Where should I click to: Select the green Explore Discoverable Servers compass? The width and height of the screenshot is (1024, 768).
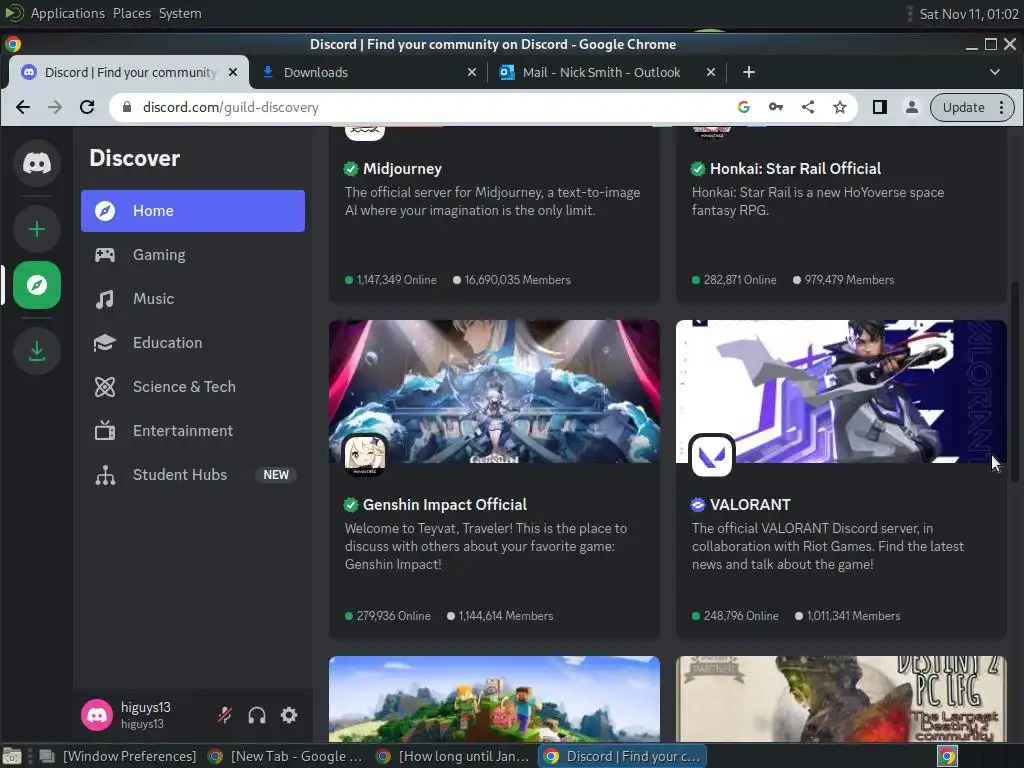(37, 285)
